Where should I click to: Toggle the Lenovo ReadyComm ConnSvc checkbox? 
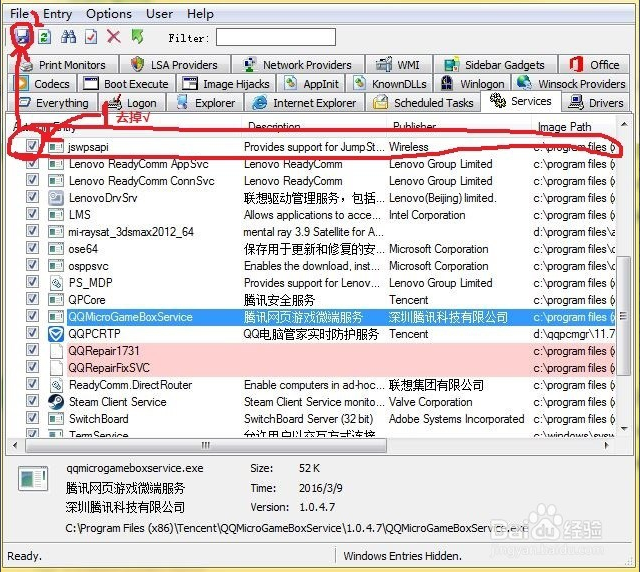click(x=32, y=180)
